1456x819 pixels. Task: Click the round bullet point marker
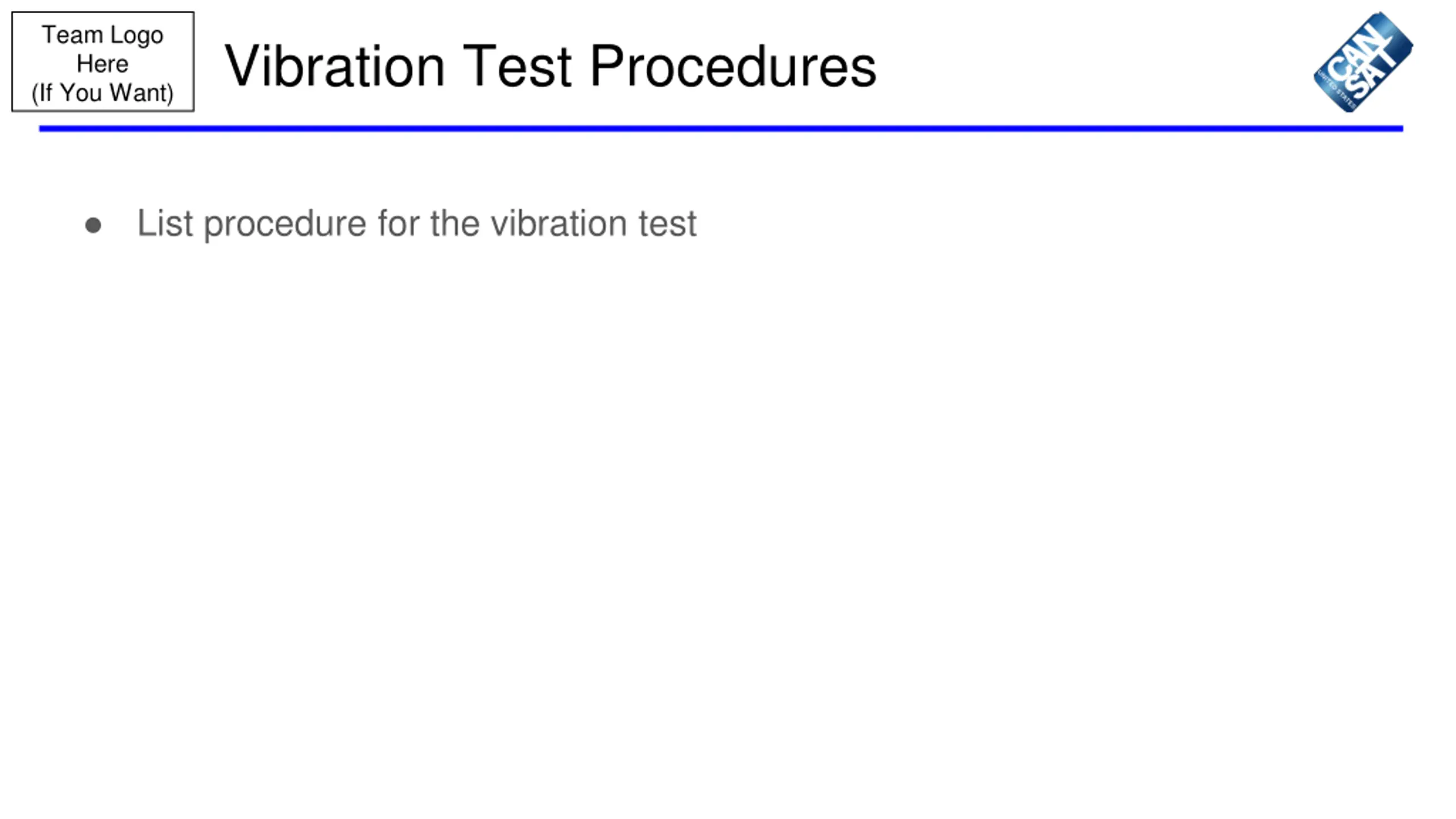93,225
